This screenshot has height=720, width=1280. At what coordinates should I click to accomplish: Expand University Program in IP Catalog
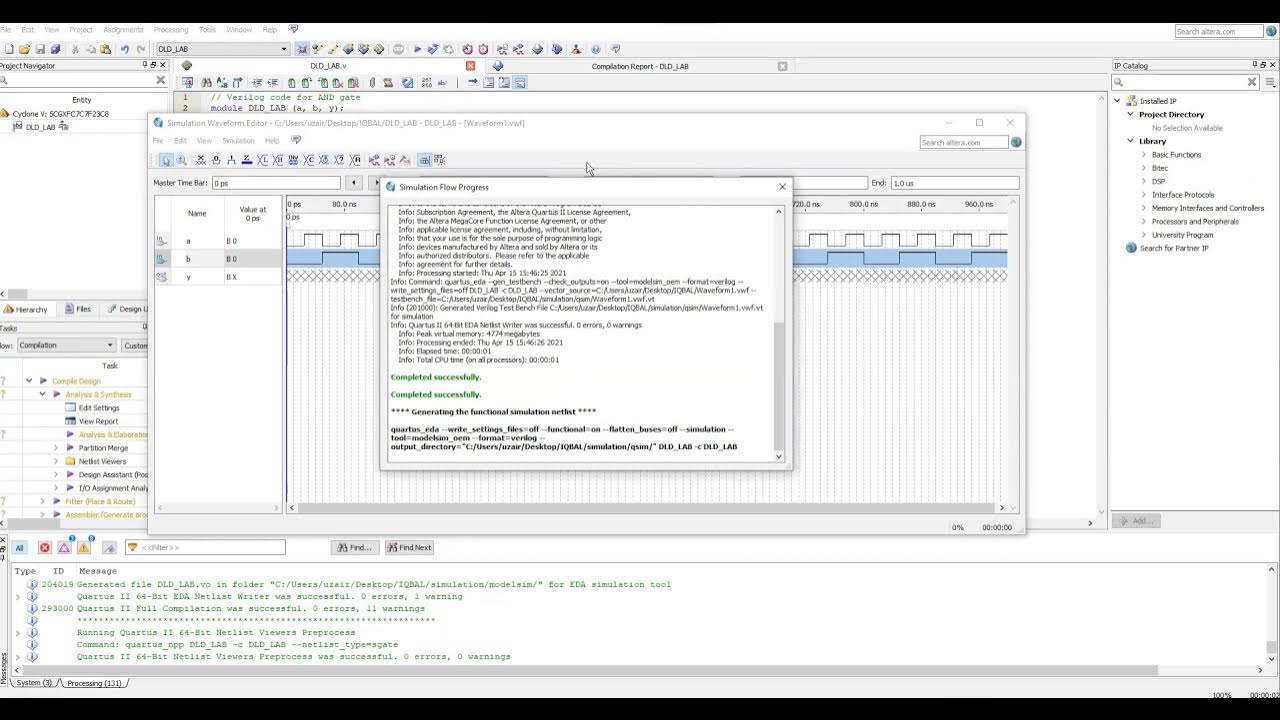tap(1144, 235)
